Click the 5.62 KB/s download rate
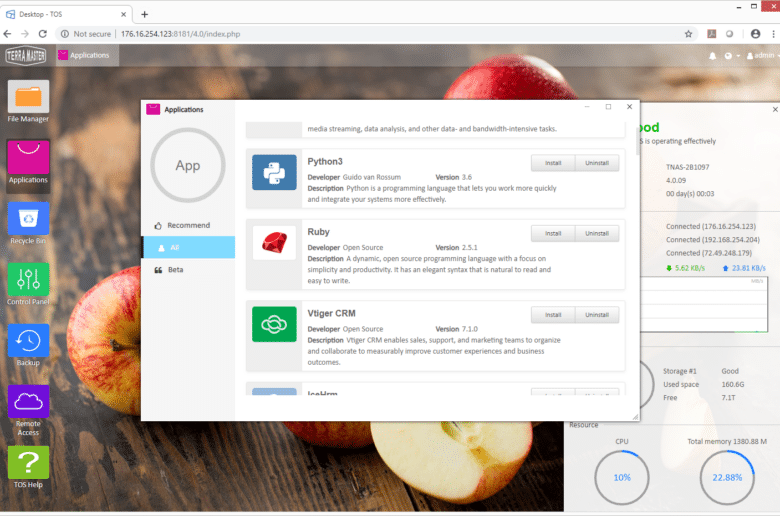 pyautogui.click(x=685, y=268)
